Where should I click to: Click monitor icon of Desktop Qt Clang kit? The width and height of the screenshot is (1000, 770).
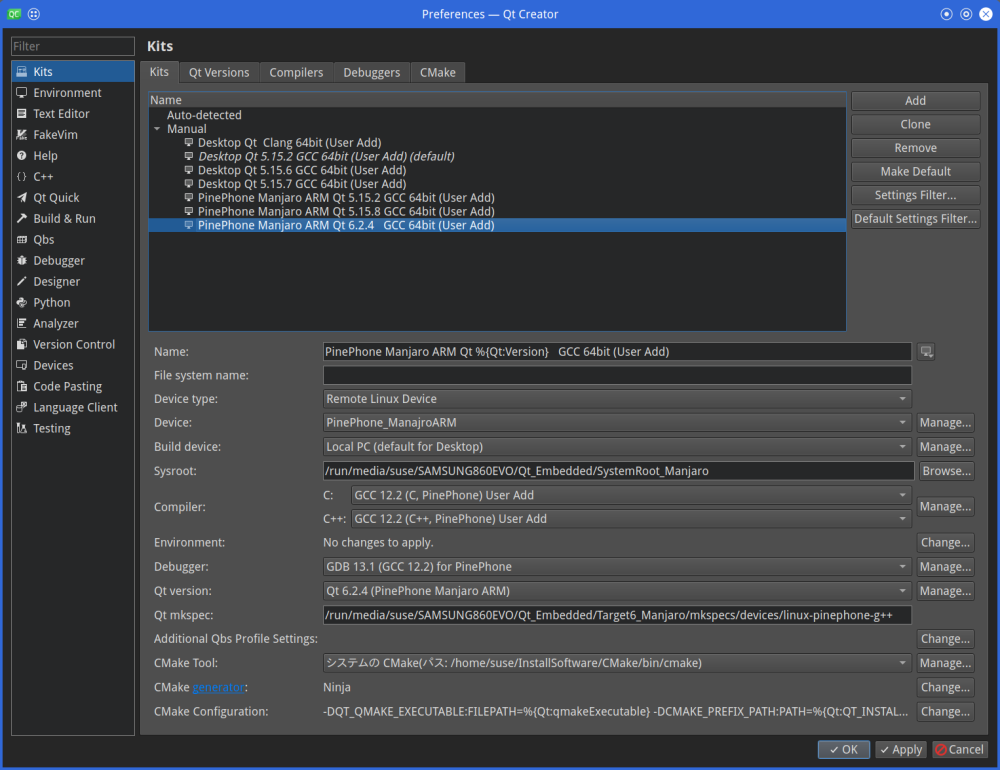(x=189, y=142)
